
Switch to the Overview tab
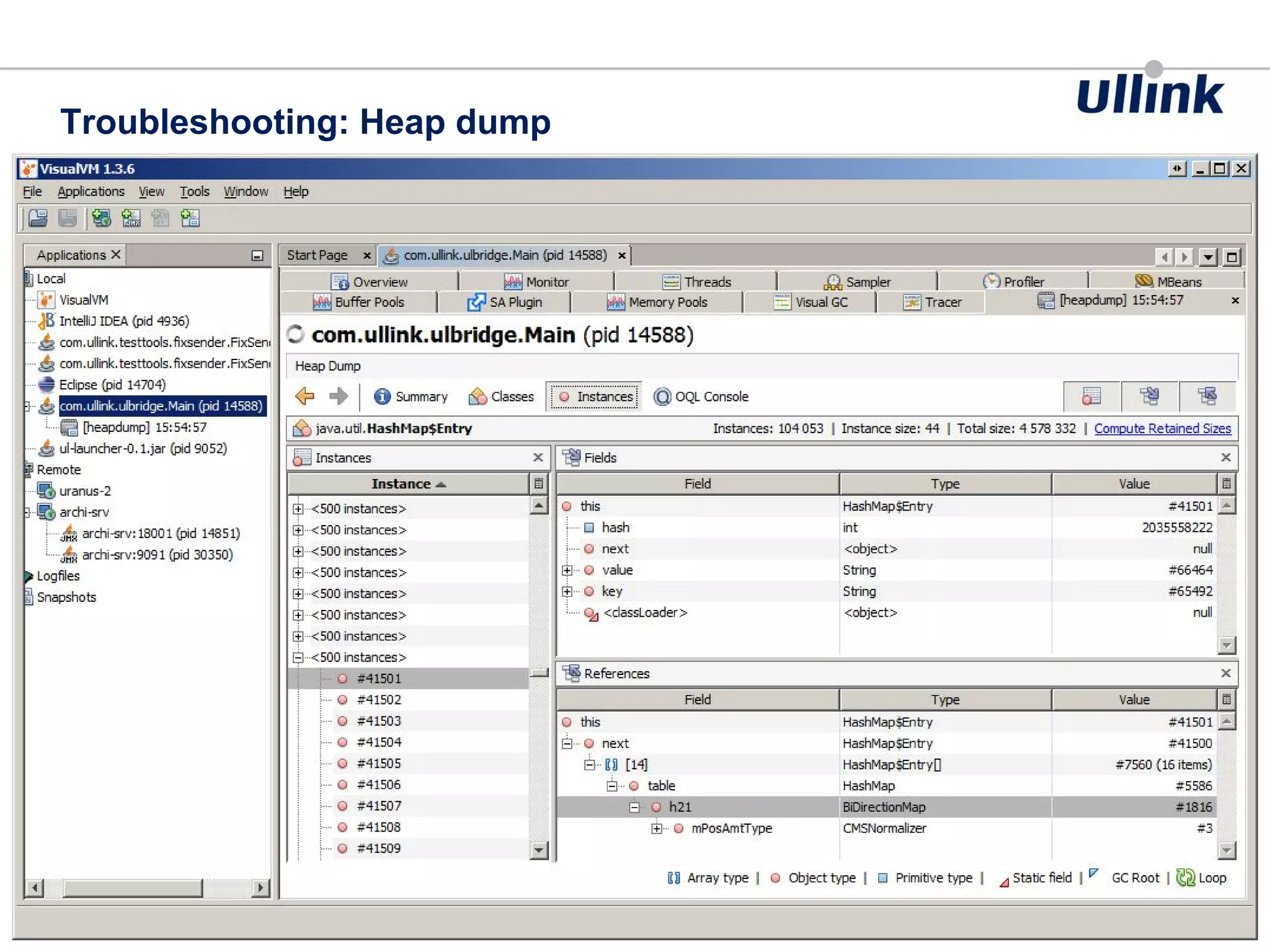370,282
